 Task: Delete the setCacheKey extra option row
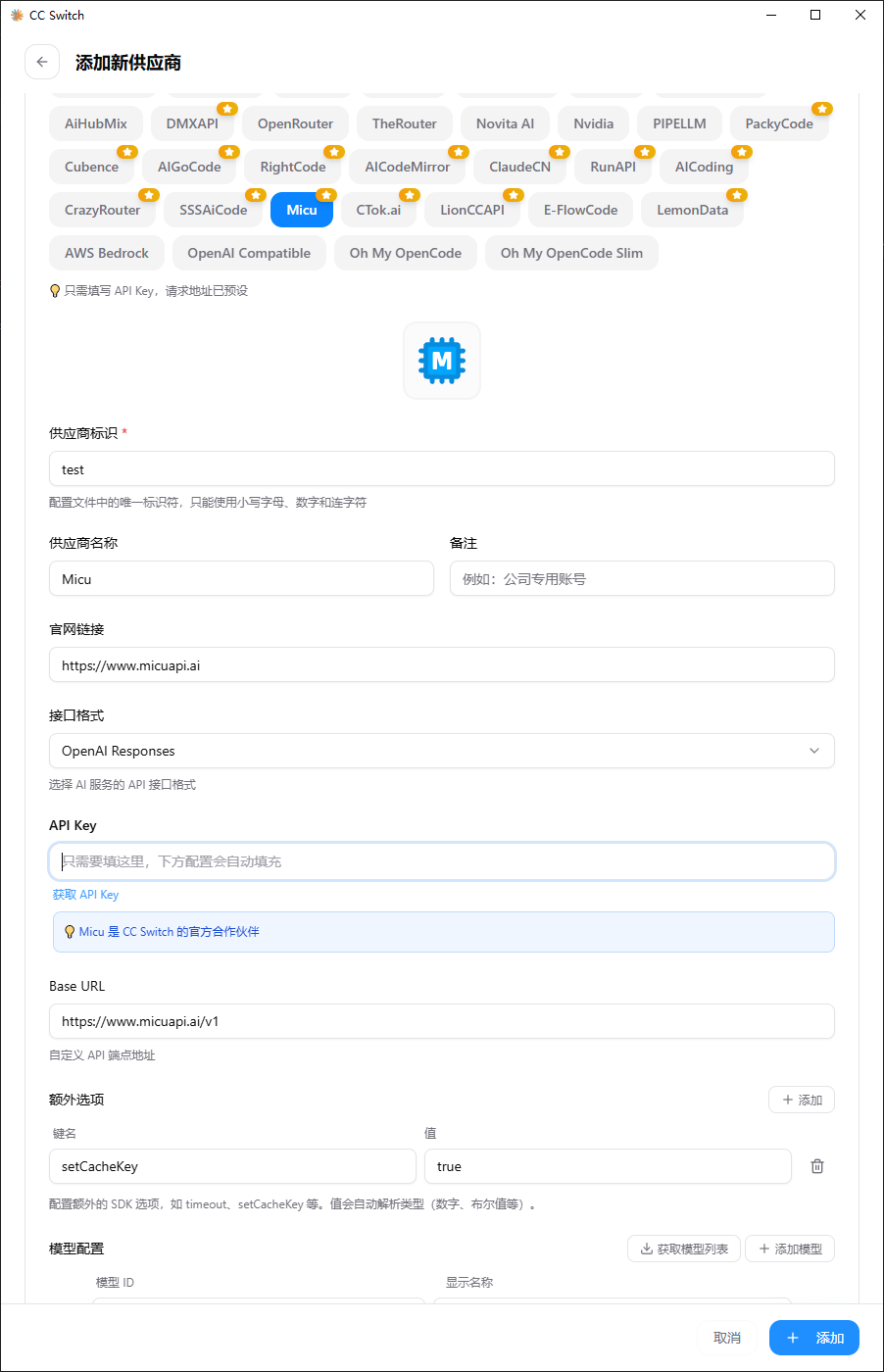tap(817, 1166)
